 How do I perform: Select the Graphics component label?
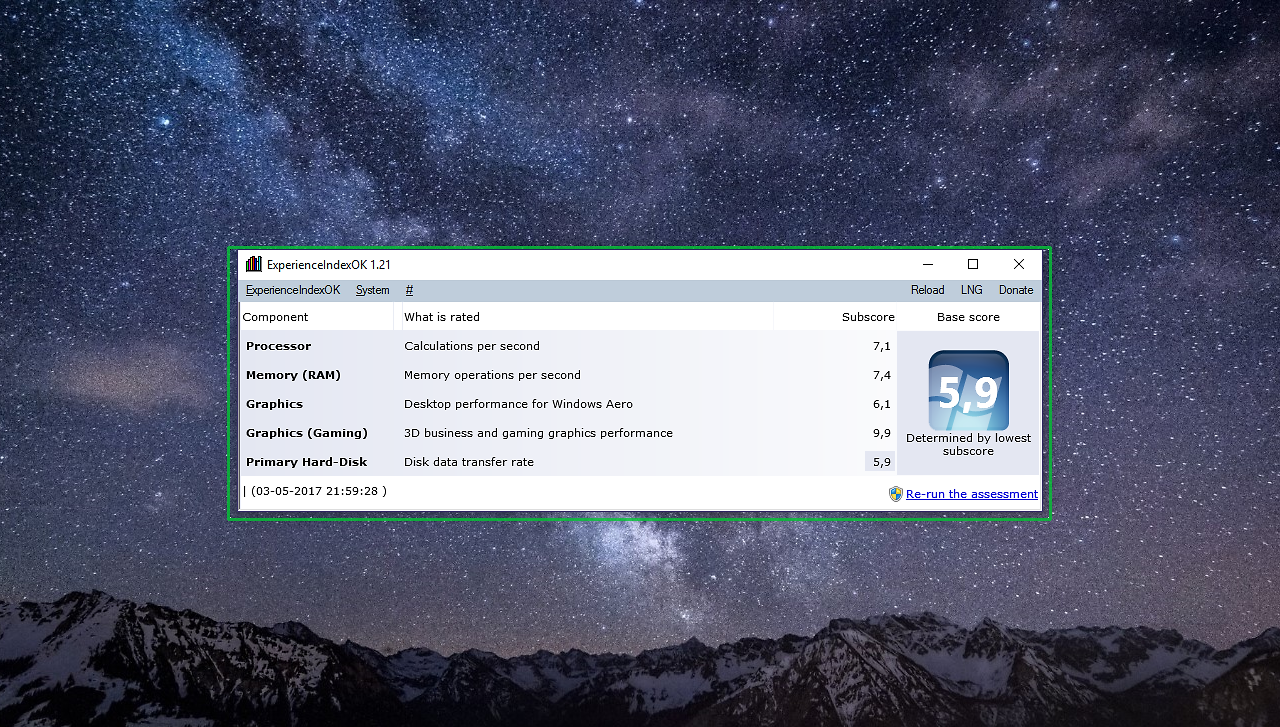(274, 404)
